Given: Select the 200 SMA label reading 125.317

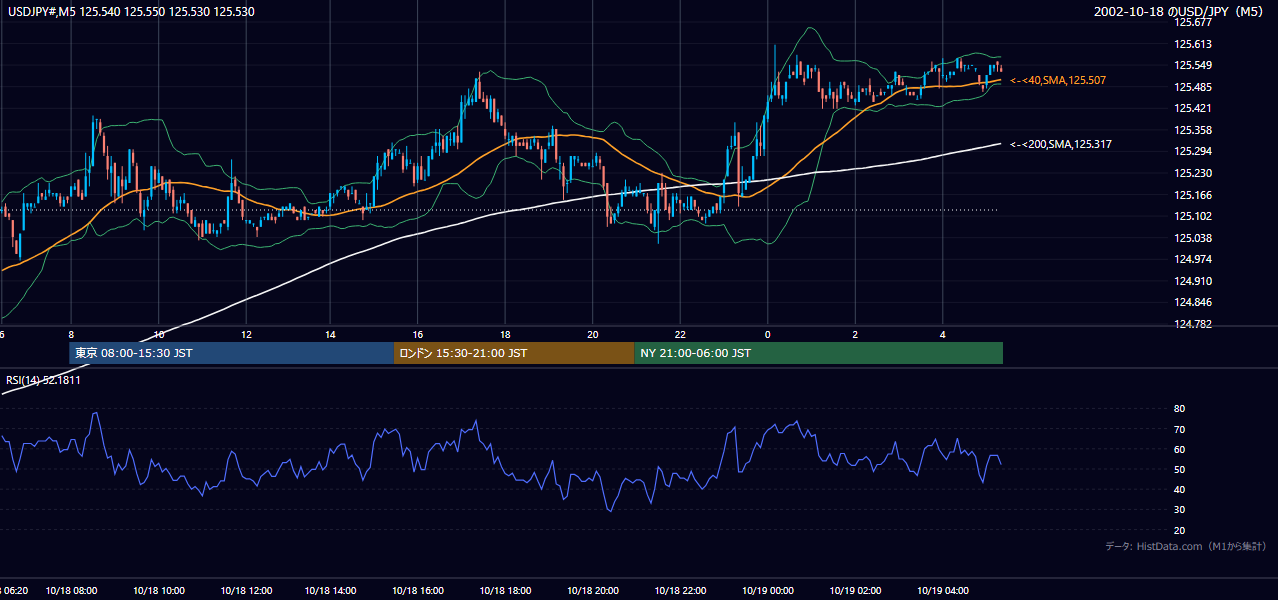Looking at the screenshot, I should point(1061,145).
